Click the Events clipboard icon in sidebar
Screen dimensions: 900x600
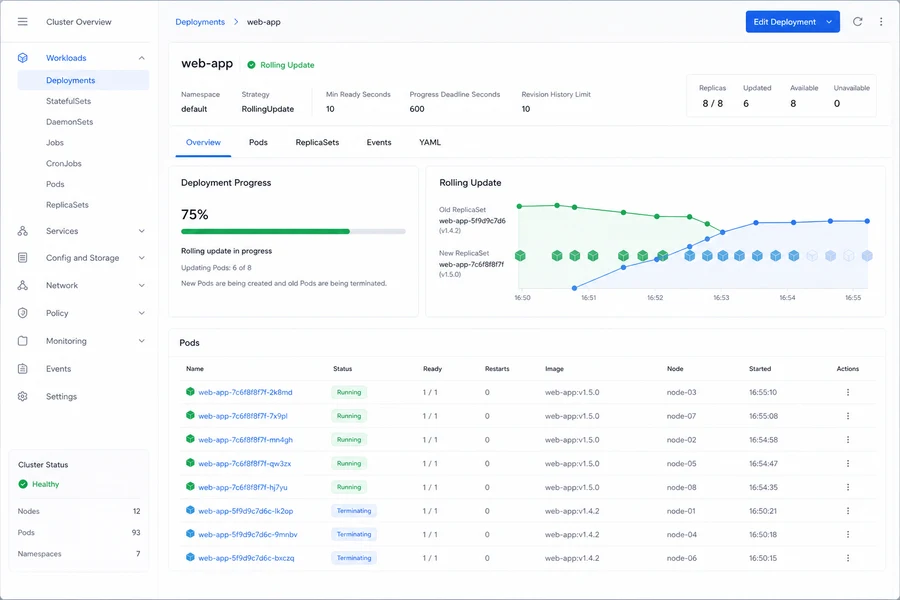click(x=22, y=369)
